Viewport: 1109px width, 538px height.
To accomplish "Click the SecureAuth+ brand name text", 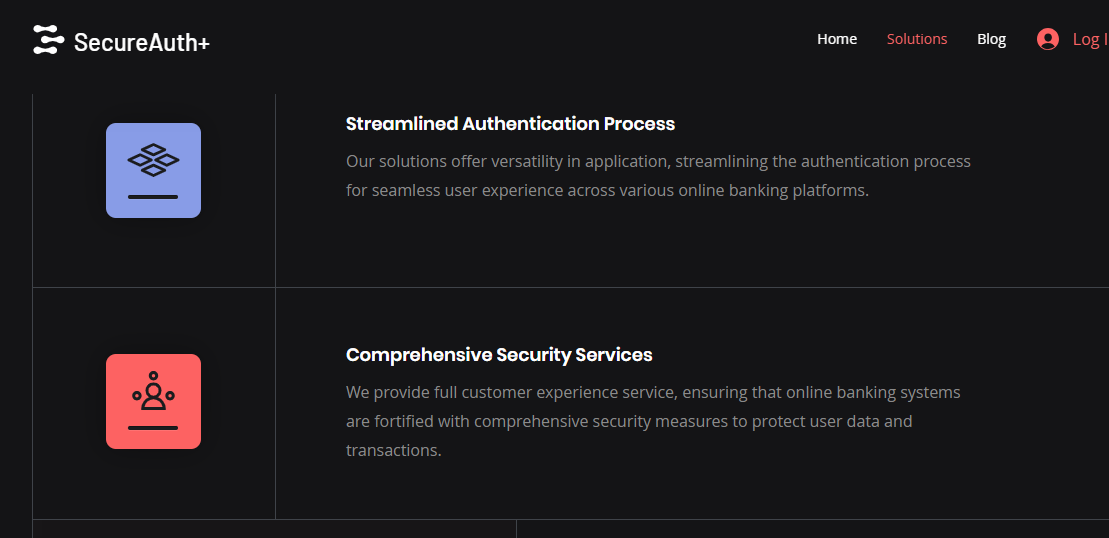I will click(142, 42).
